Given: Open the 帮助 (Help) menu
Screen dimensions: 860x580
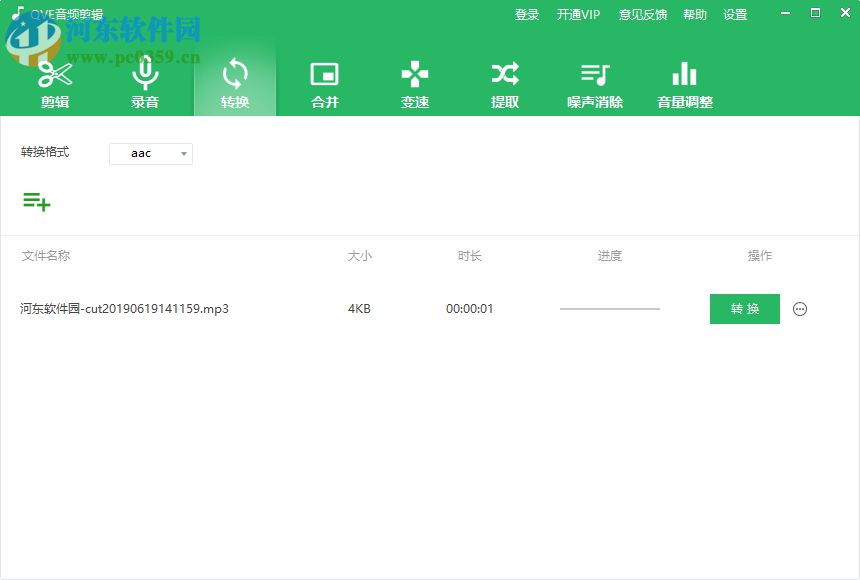Looking at the screenshot, I should 695,14.
